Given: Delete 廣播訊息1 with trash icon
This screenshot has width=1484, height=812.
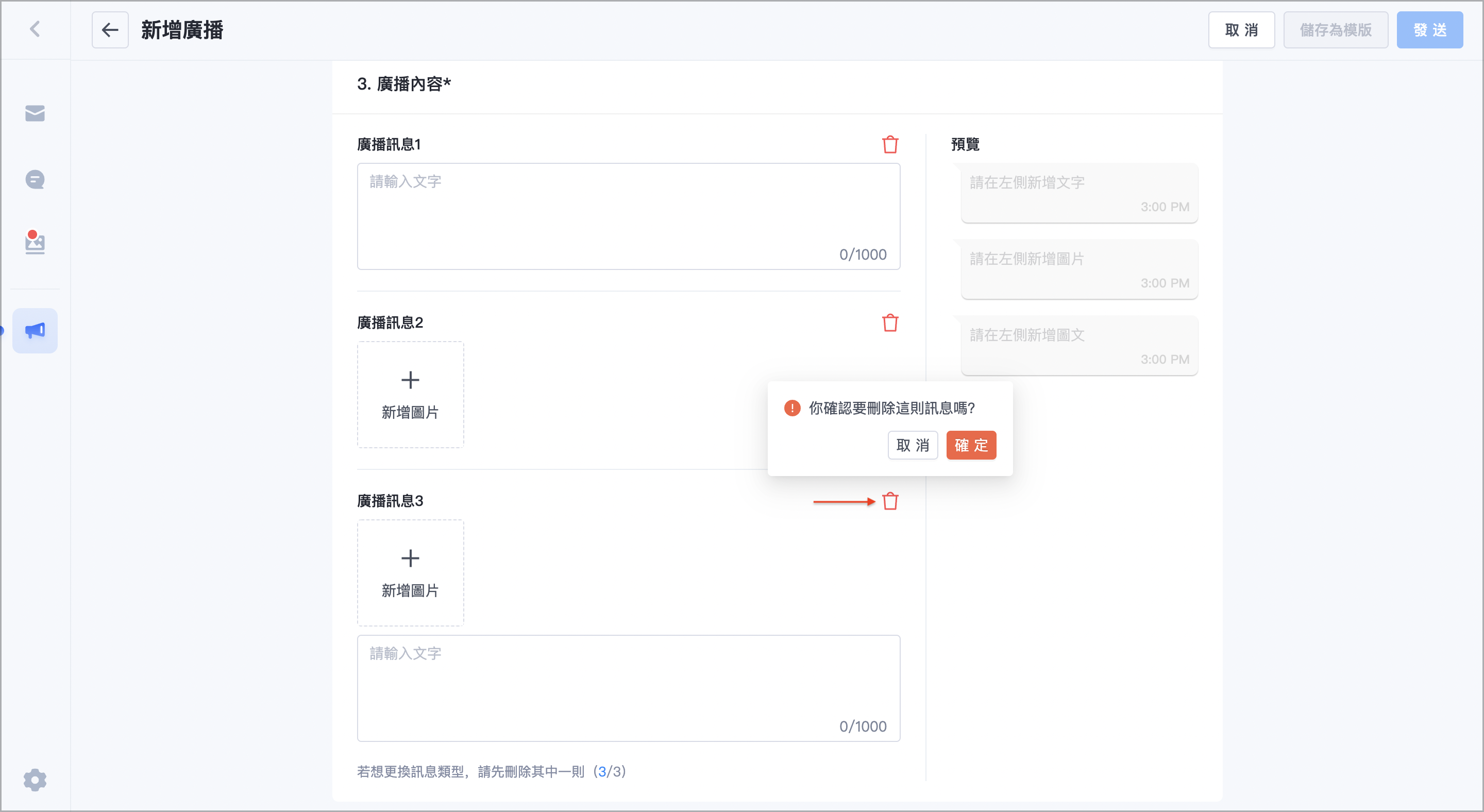Looking at the screenshot, I should tap(890, 145).
